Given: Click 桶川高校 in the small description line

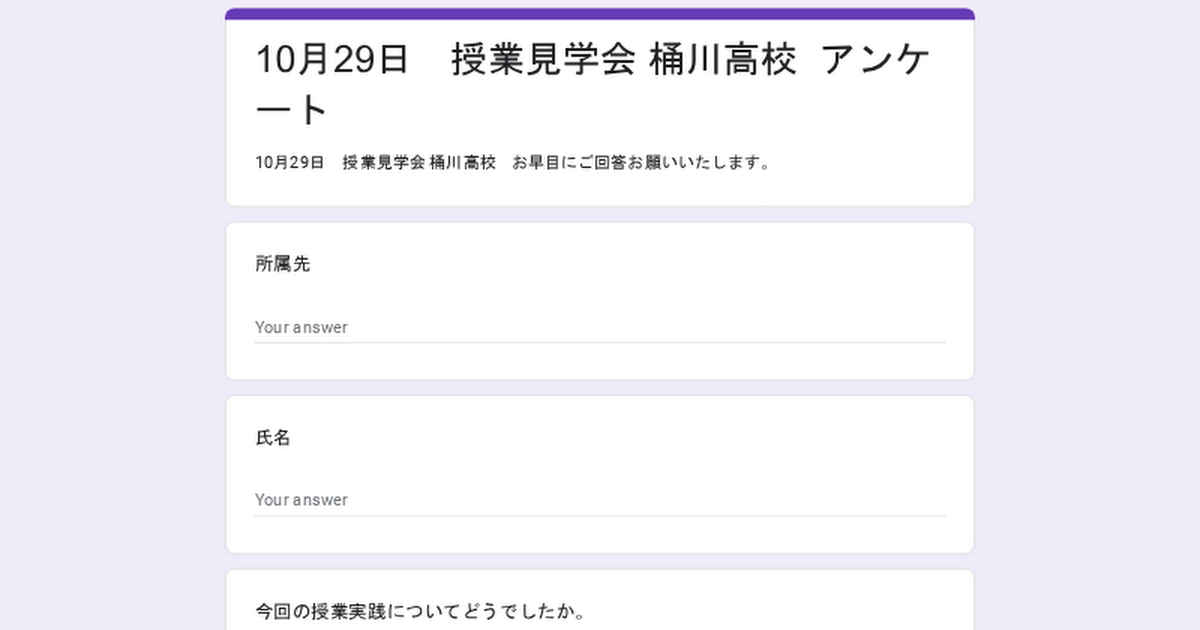Looking at the screenshot, I should click(463, 163).
